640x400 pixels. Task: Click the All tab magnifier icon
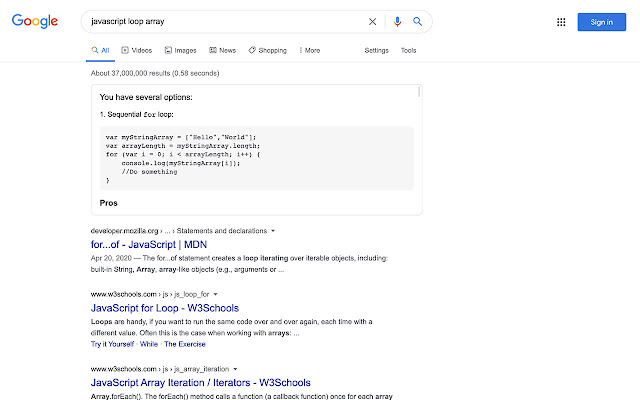95,50
